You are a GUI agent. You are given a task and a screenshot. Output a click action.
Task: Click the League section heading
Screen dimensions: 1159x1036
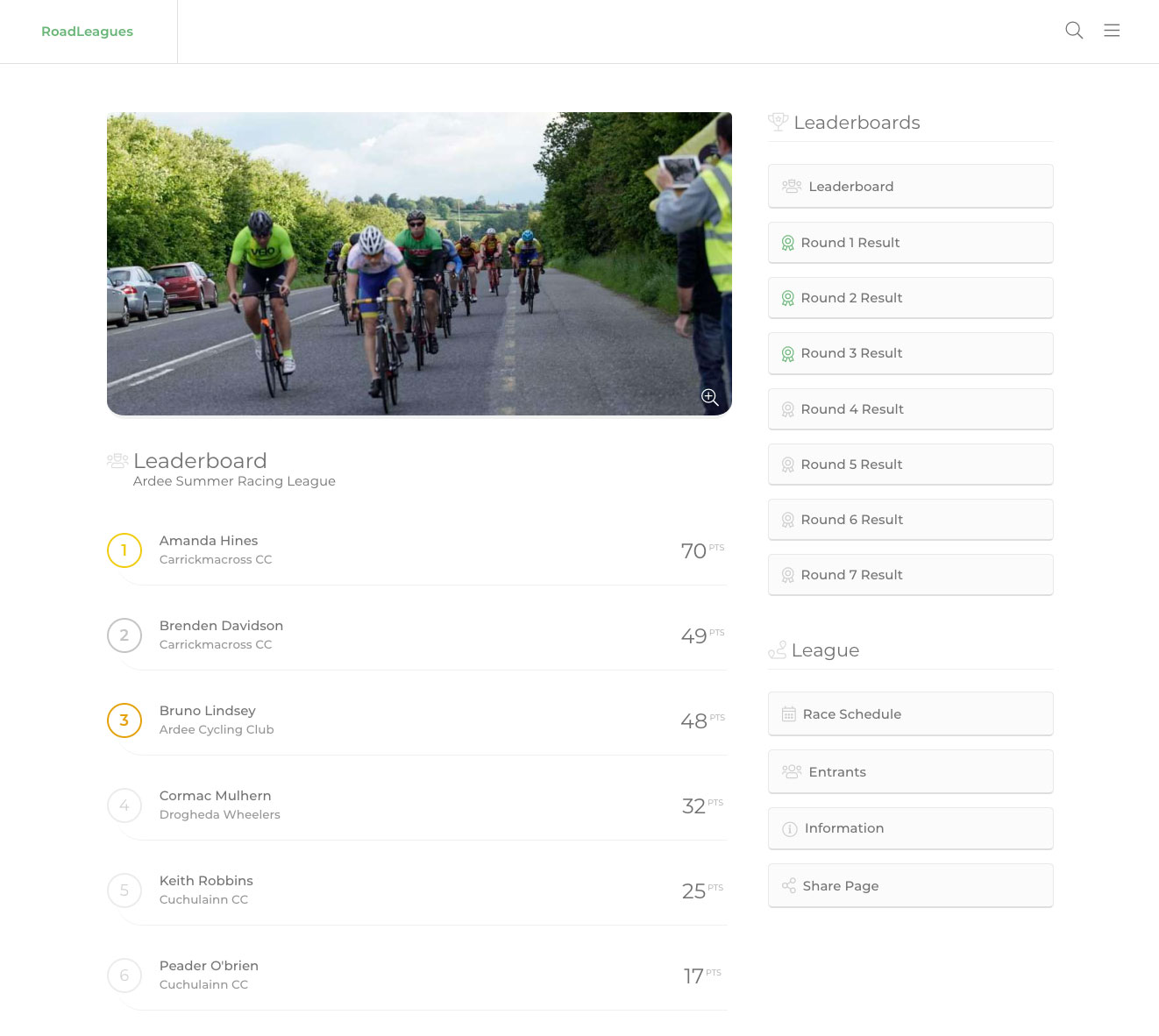(x=825, y=650)
